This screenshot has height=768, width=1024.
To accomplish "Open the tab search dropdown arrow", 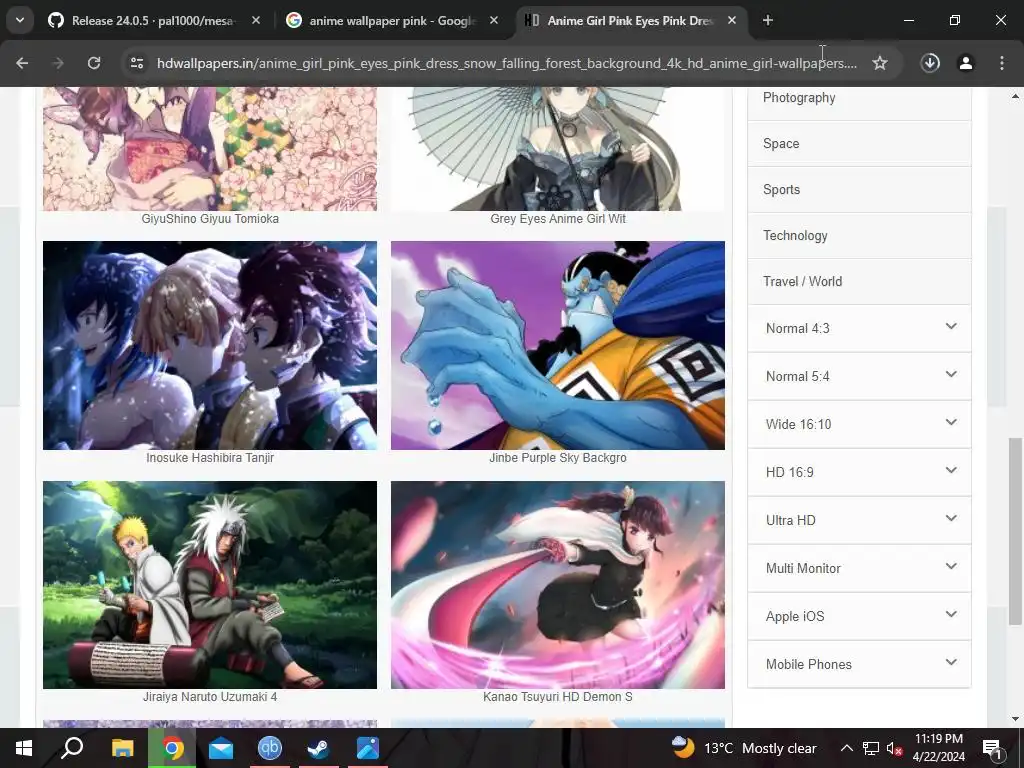I will tap(20, 21).
